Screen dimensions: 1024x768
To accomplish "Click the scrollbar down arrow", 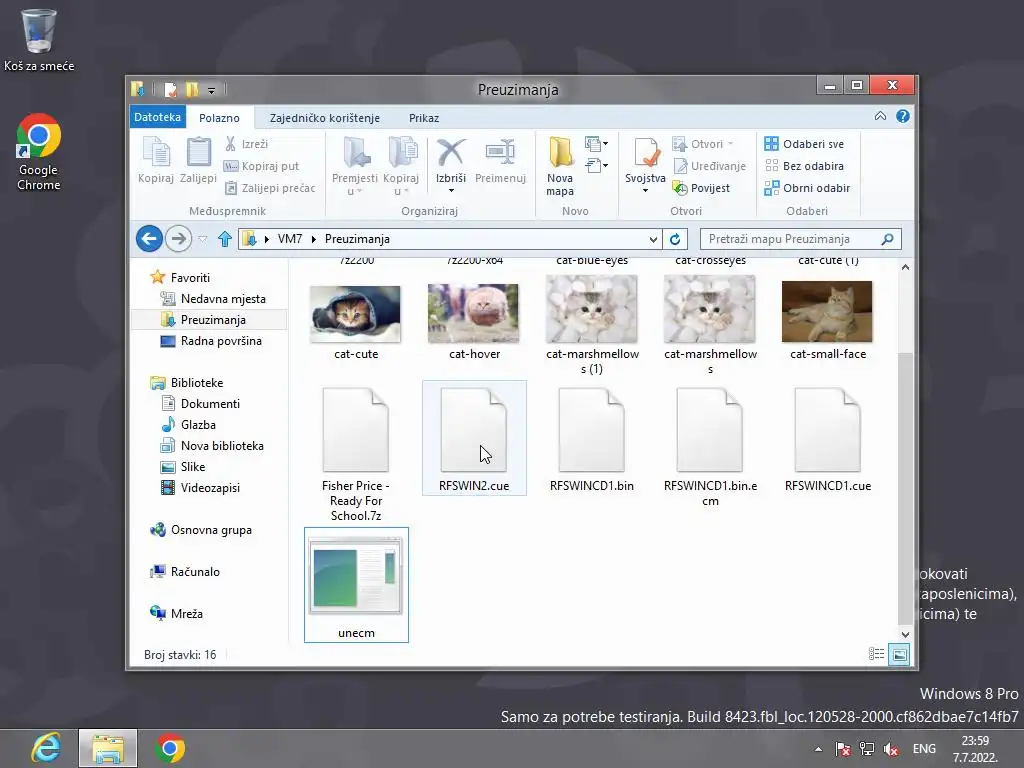I will [904, 634].
